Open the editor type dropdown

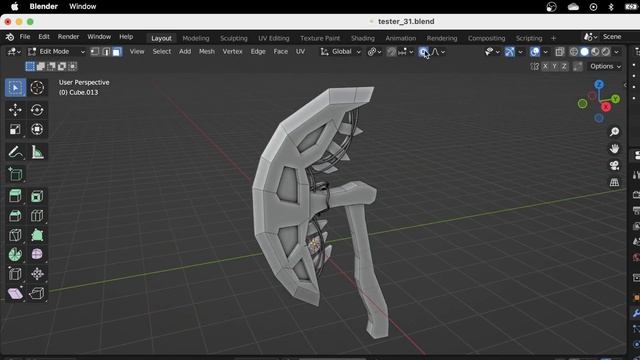pos(14,52)
